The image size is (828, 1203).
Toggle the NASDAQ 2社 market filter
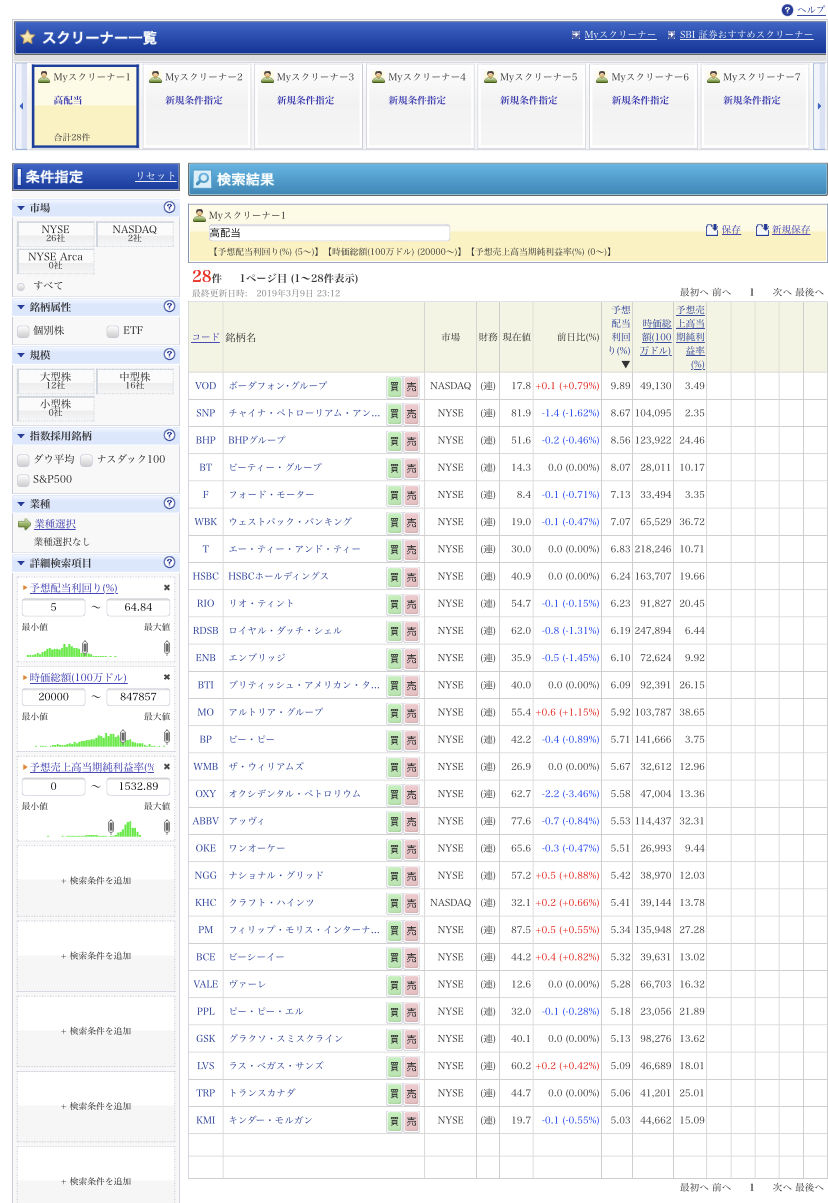(135, 233)
